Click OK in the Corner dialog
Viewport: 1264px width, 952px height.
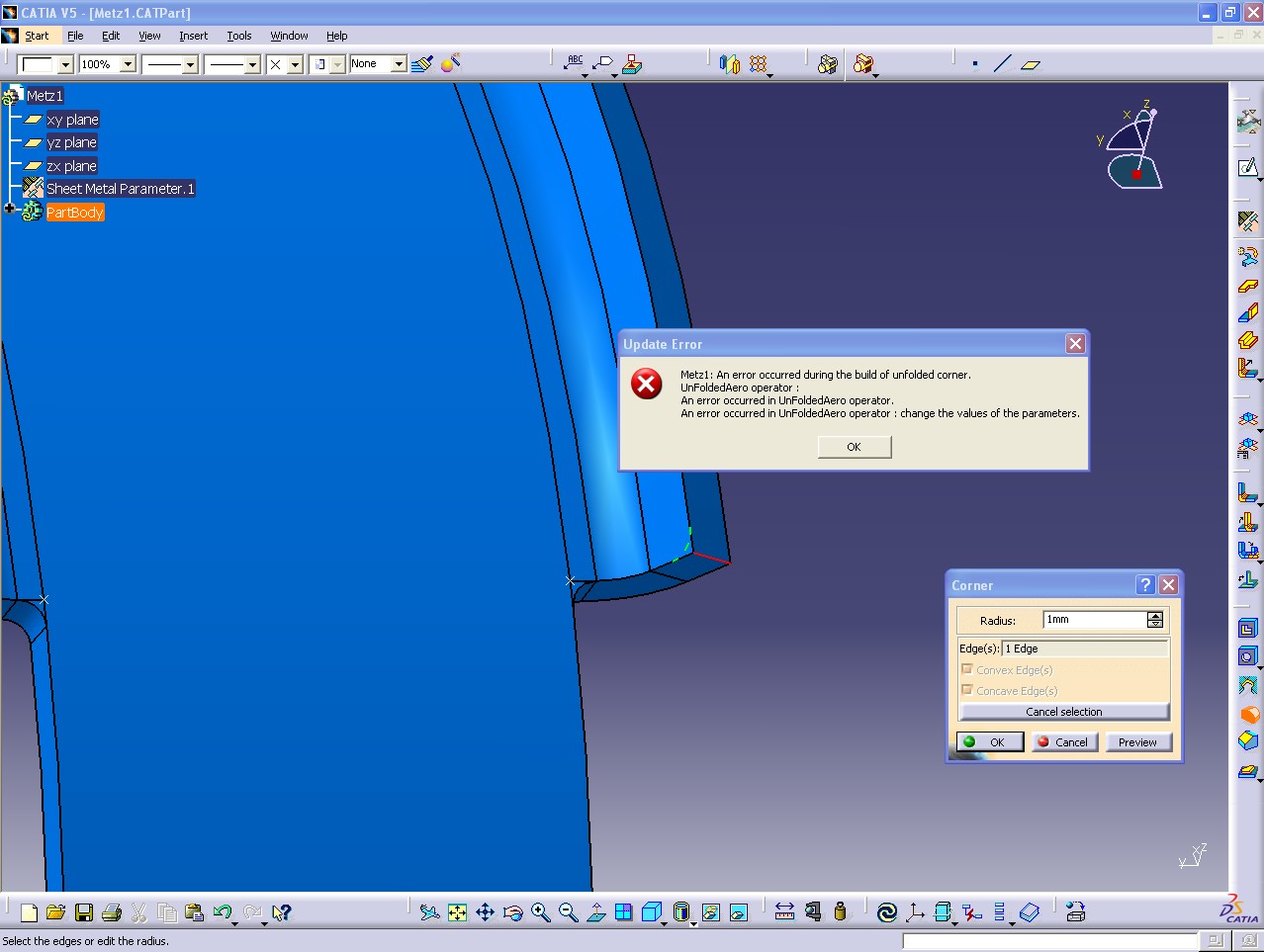click(x=989, y=741)
